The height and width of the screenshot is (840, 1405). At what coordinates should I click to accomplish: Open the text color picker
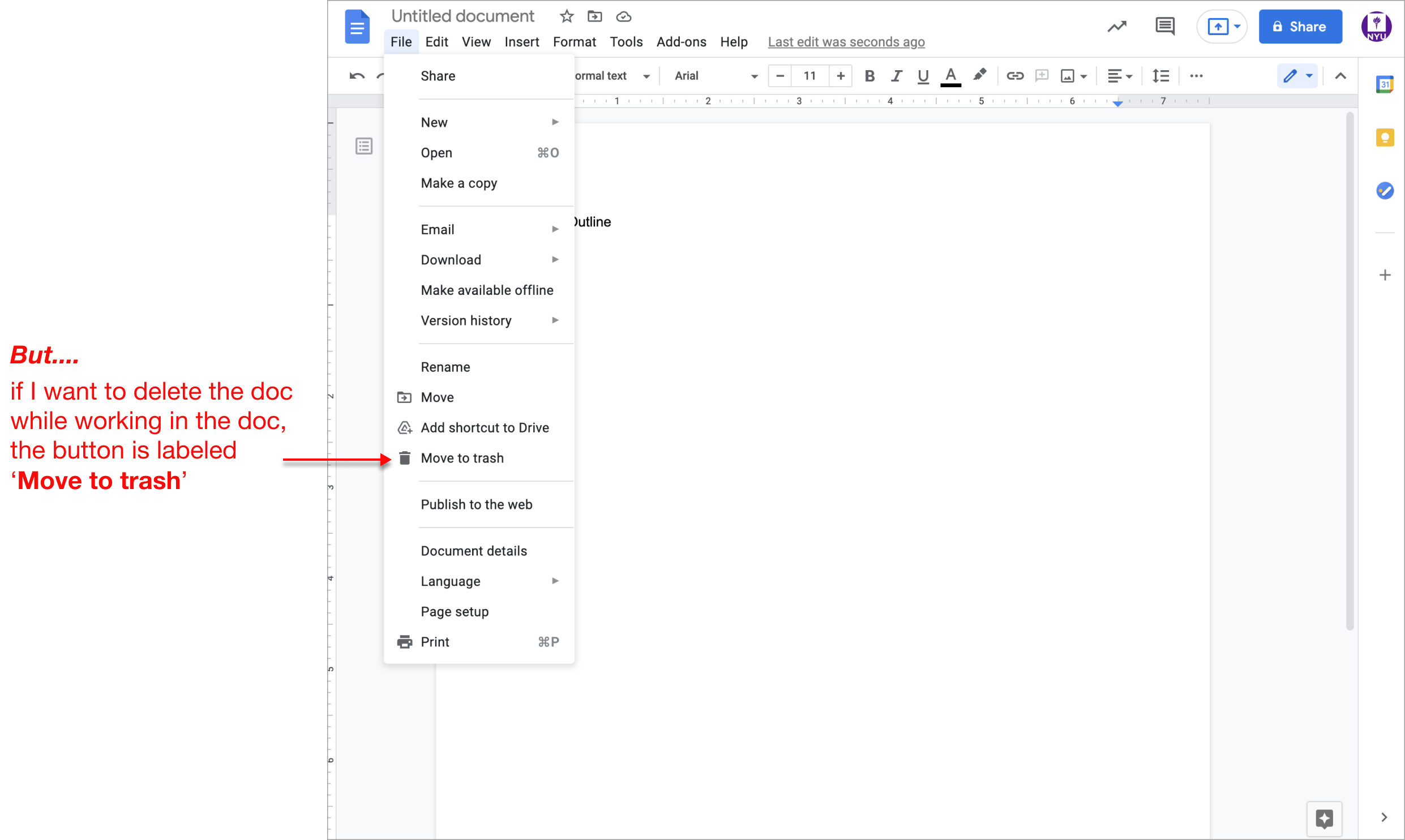coord(950,76)
